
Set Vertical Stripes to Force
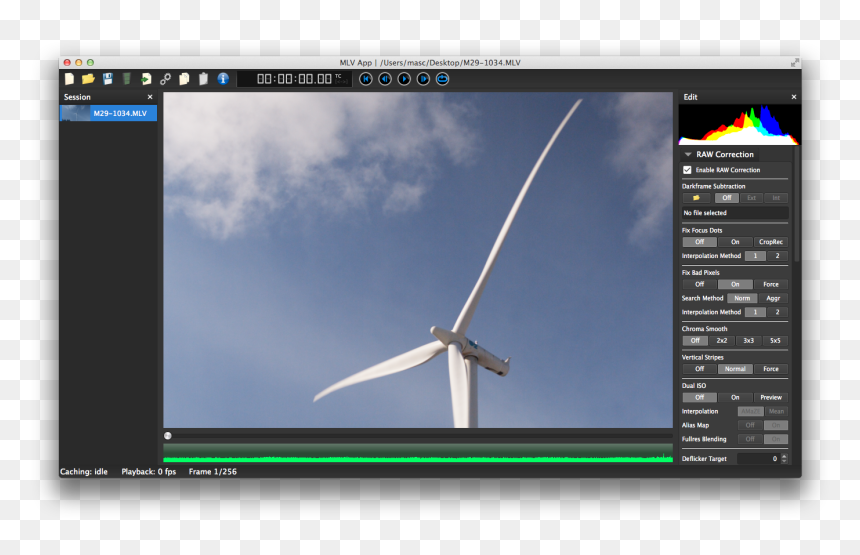[x=771, y=369]
